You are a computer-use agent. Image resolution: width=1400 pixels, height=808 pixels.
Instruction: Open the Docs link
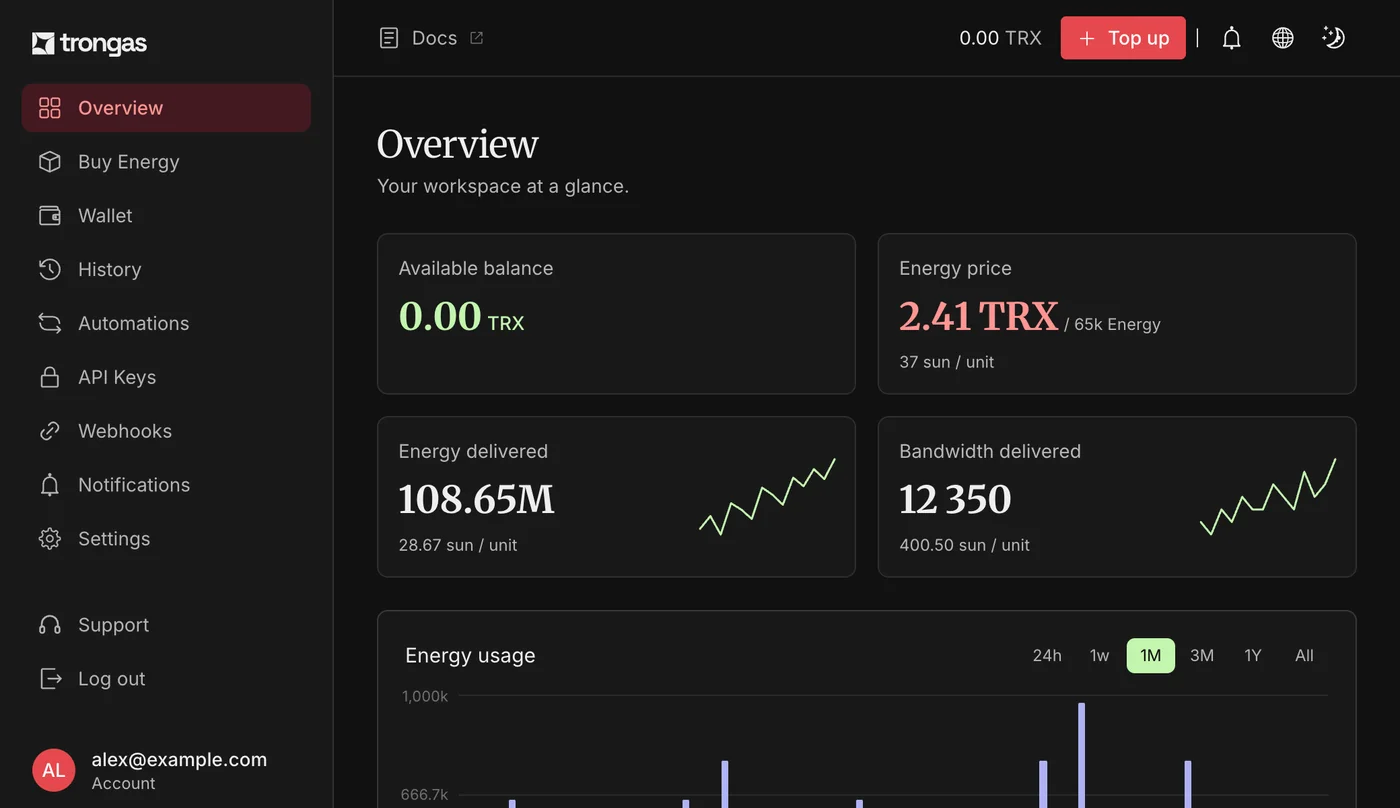(434, 38)
